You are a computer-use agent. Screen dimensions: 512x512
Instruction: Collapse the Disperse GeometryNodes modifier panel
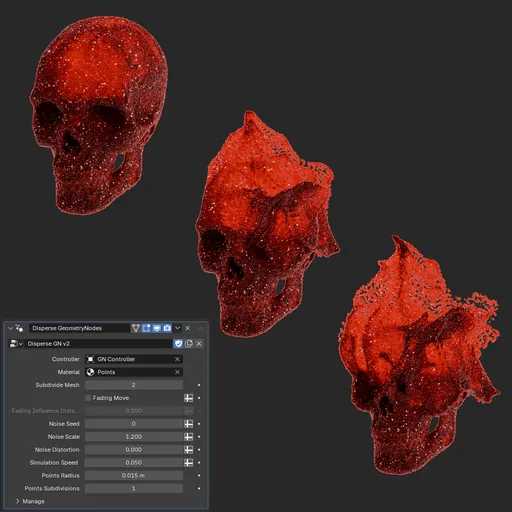click(10, 328)
